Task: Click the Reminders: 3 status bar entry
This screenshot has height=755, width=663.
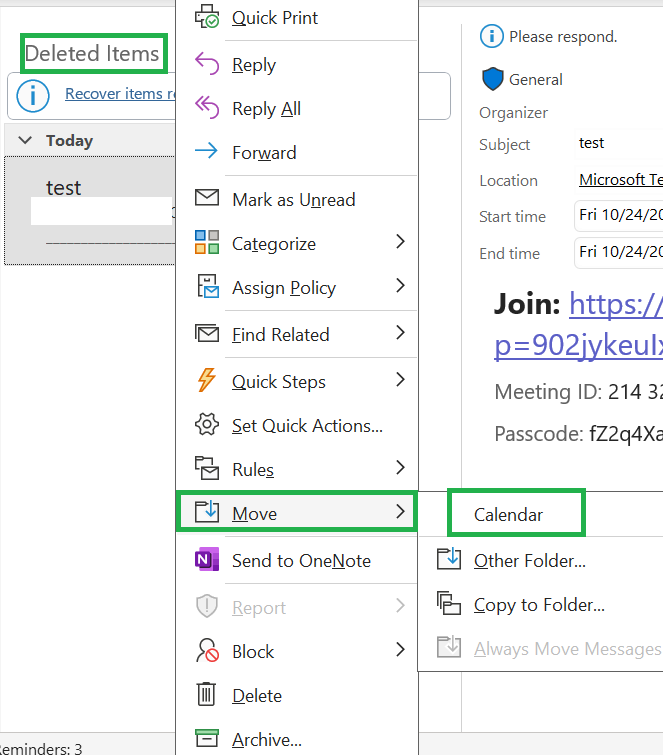Action: (40, 749)
